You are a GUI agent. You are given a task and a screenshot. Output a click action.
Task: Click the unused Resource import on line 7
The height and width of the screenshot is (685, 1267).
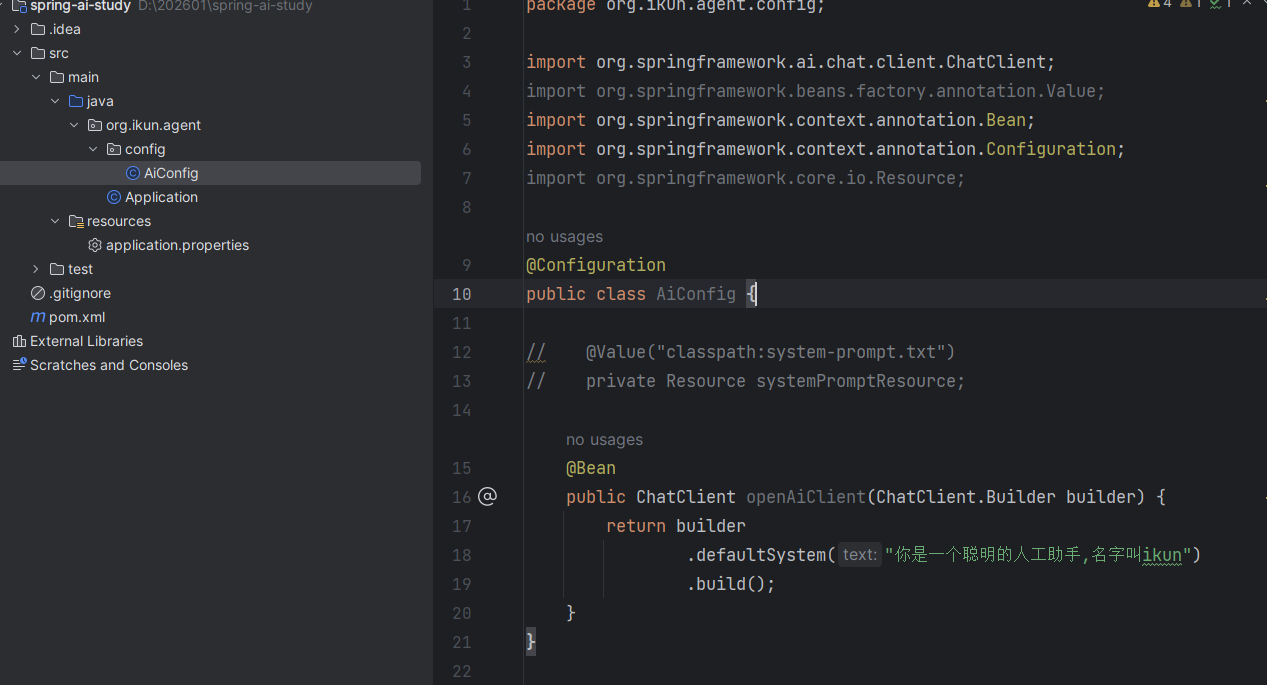point(746,178)
